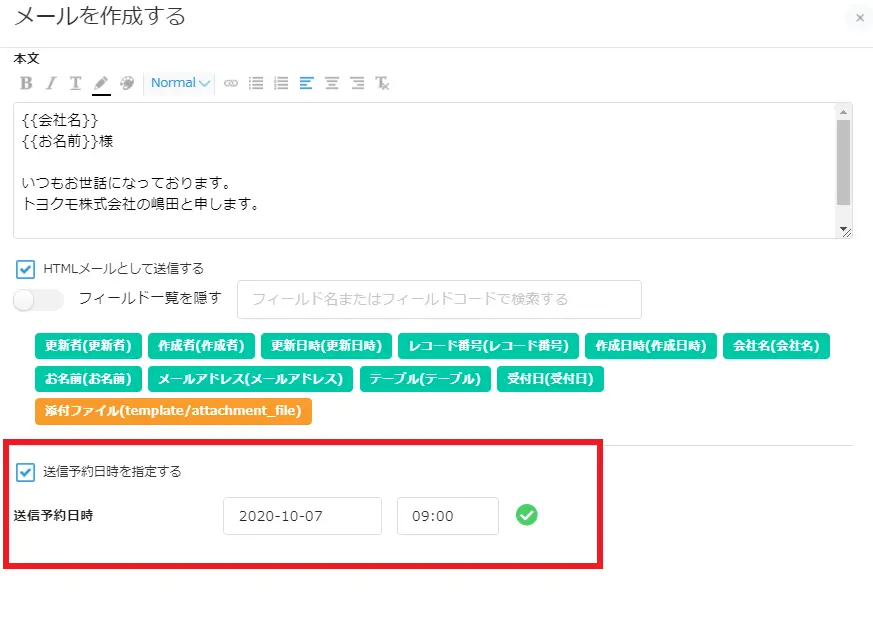
Task: Insert the 会社名(会社名) field tag
Action: (776, 346)
